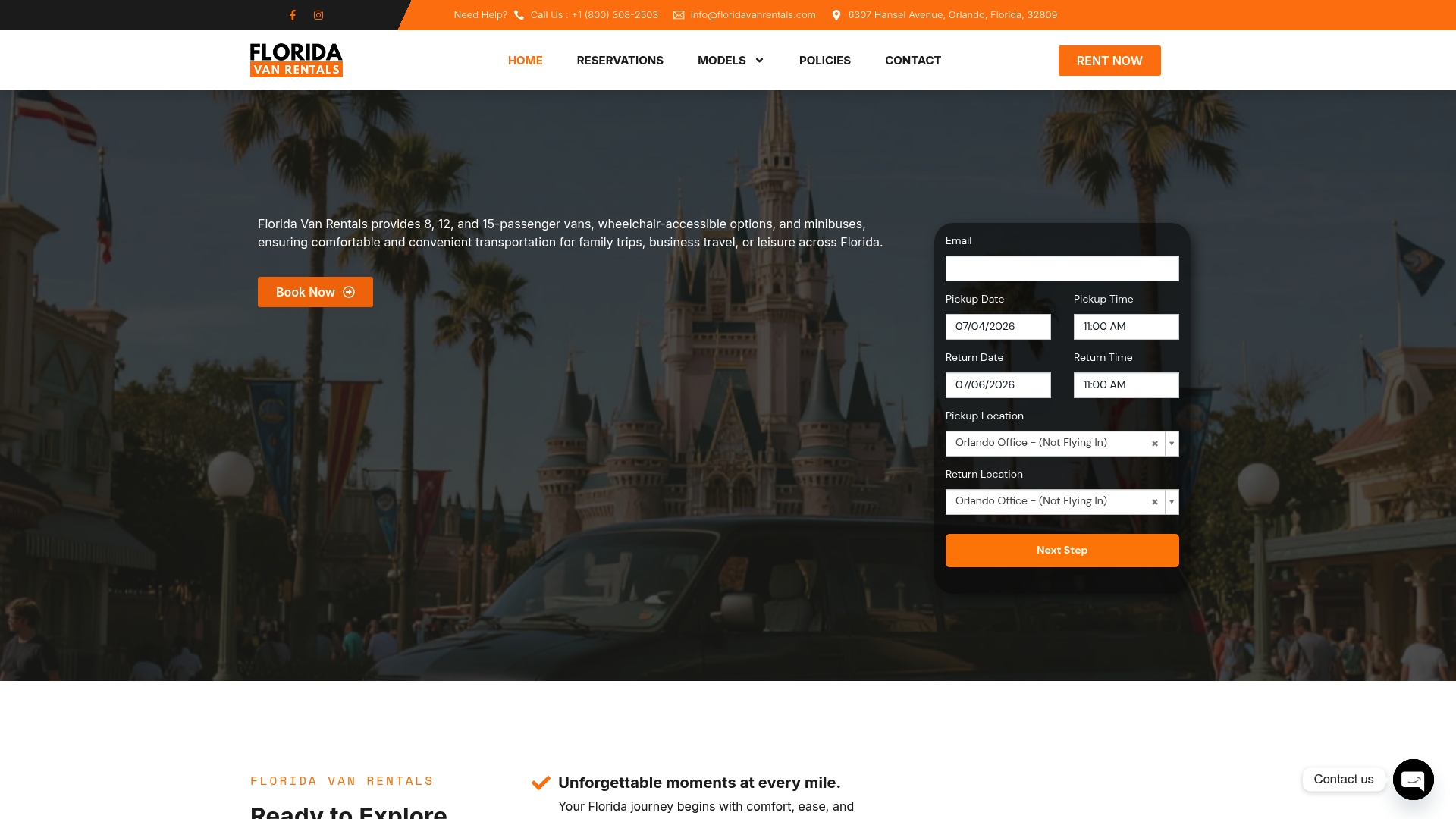Click the Florida Van Rentals logo
This screenshot has width=1456, height=819.
(297, 60)
